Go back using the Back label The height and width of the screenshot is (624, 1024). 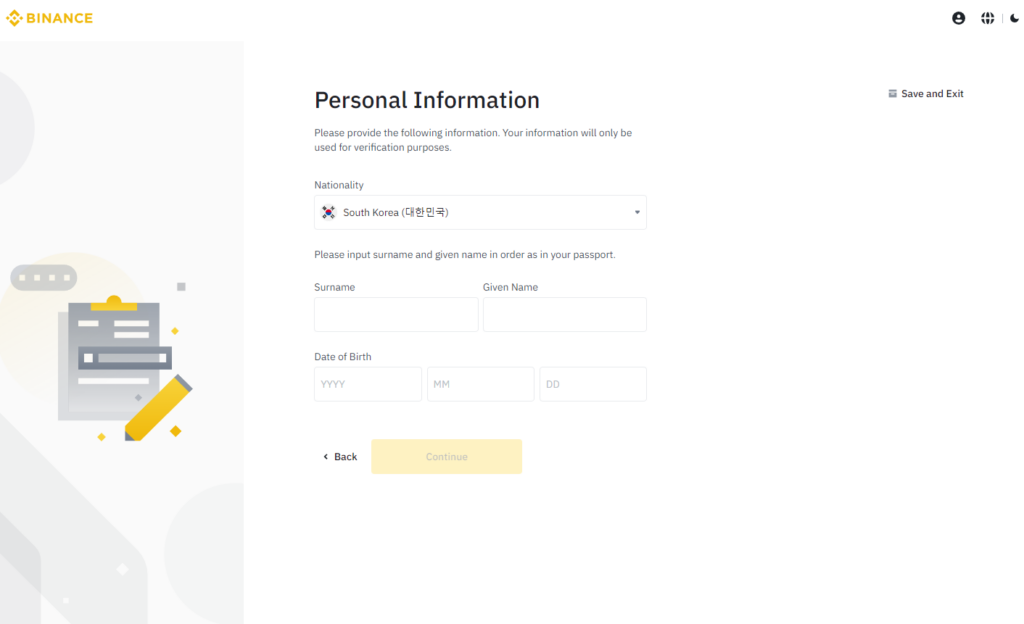(x=346, y=457)
